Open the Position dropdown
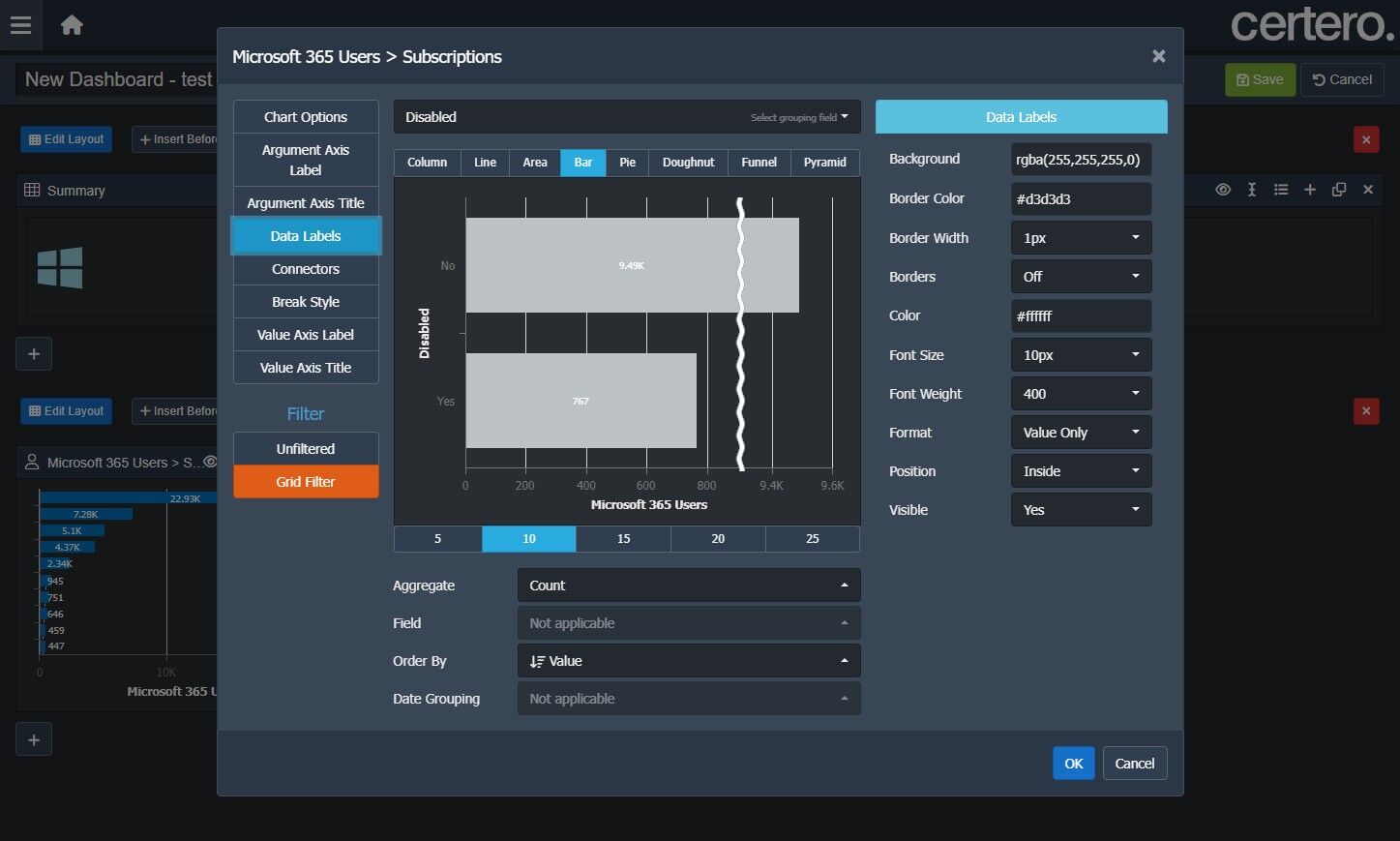This screenshot has width=1400, height=841. [x=1081, y=471]
